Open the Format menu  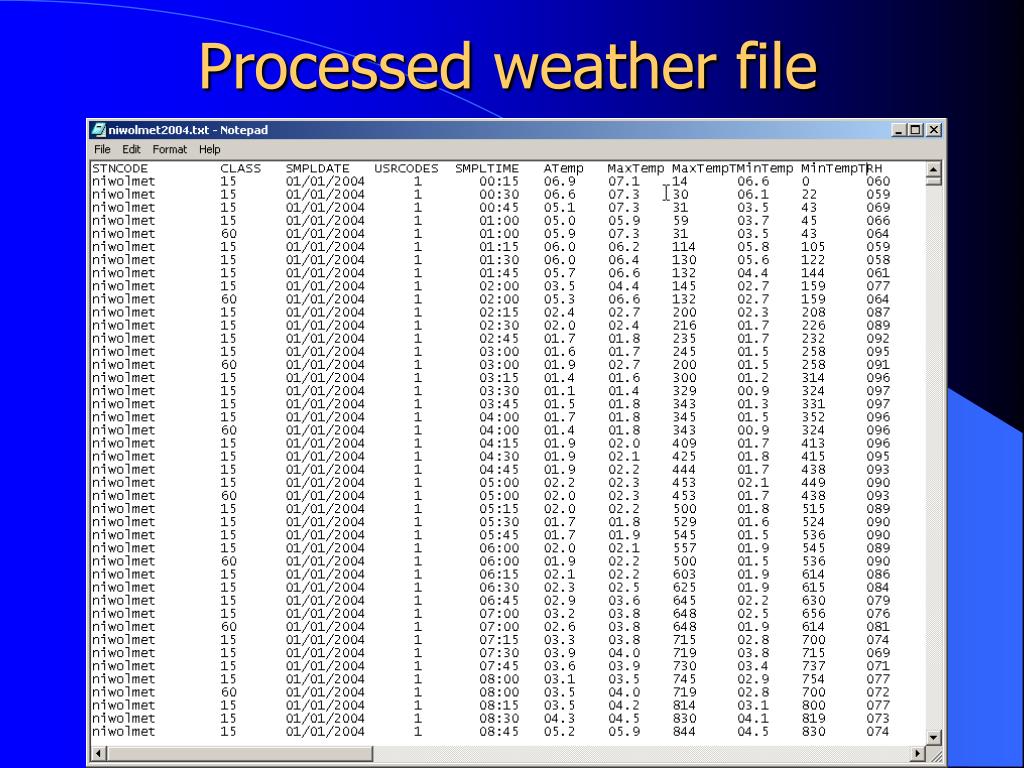click(170, 150)
